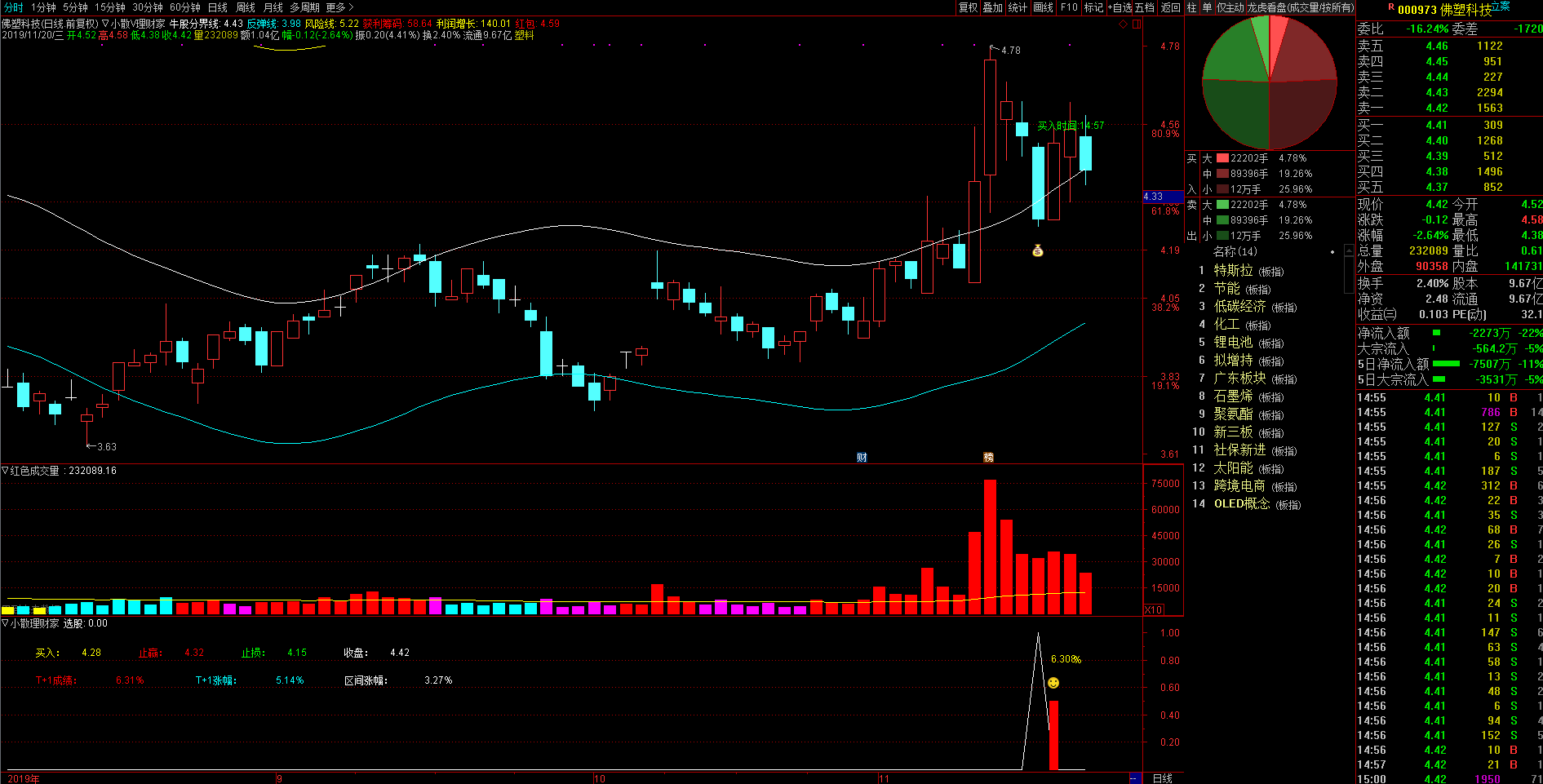The width and height of the screenshot is (1543, 784).
Task: Click the pie chart in 龙虎看盘
Action: tap(1270, 82)
